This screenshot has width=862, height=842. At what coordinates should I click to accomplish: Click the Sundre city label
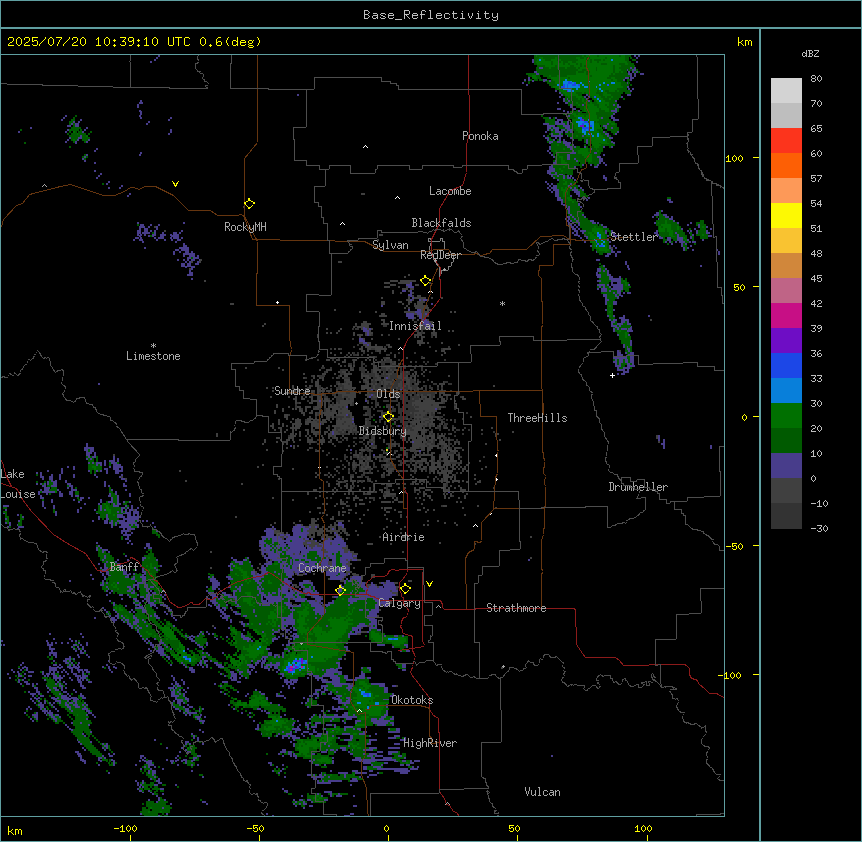(x=292, y=391)
